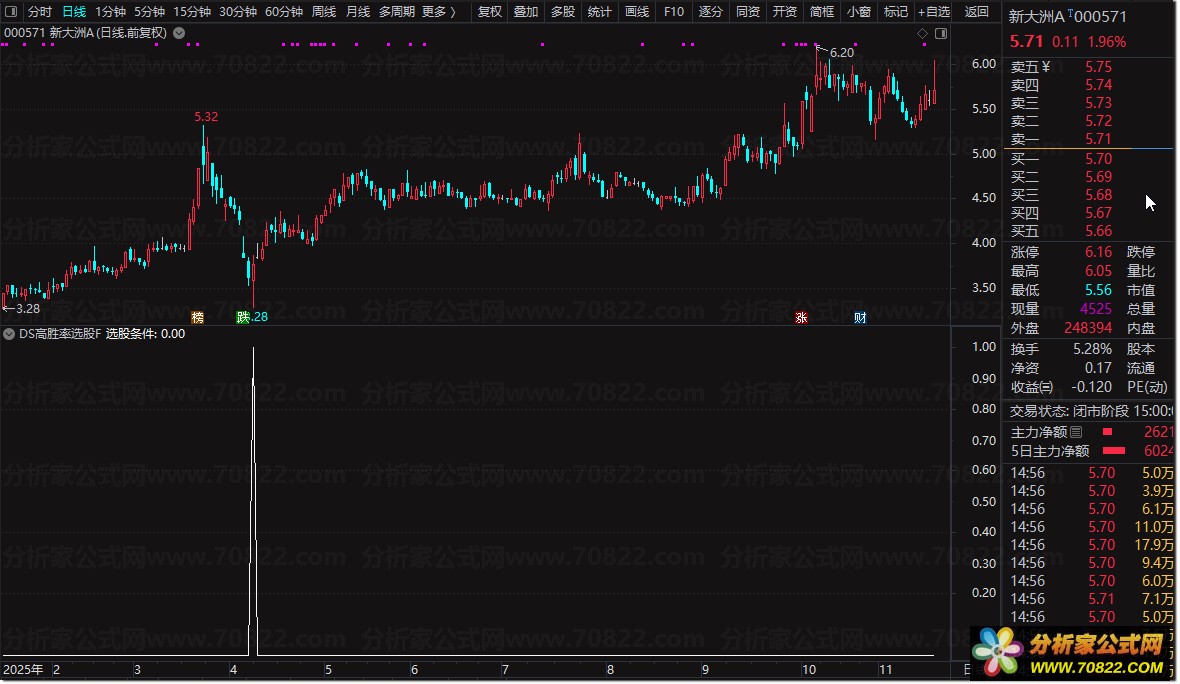Click the 外盘 value 248394
1180x684 pixels.
click(1087, 328)
